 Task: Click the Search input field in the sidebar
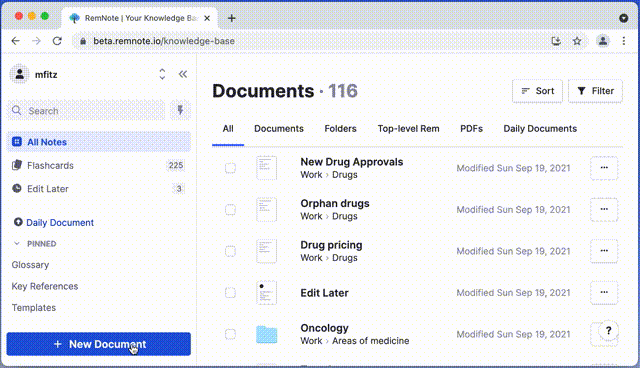[86, 111]
